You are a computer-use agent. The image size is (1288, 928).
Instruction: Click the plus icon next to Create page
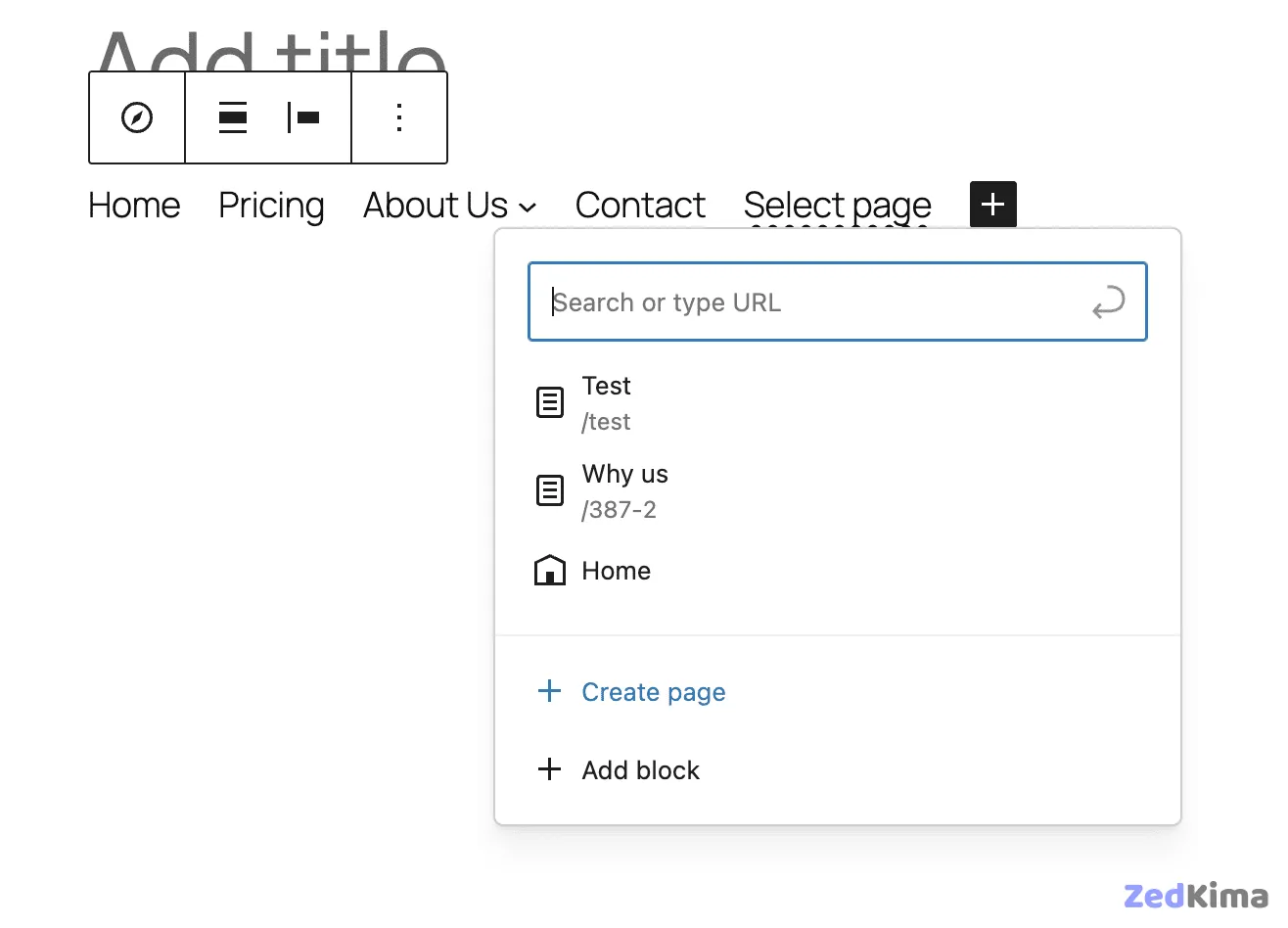(x=550, y=691)
